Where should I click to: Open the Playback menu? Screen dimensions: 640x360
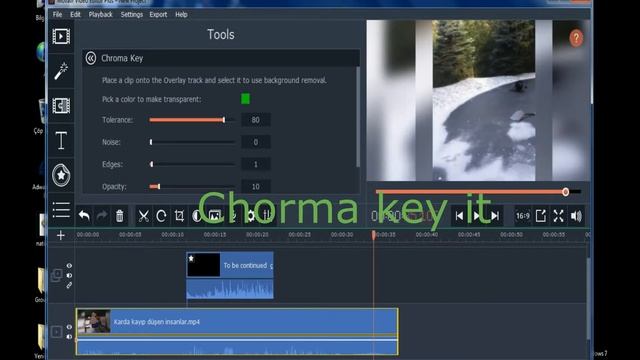click(100, 14)
